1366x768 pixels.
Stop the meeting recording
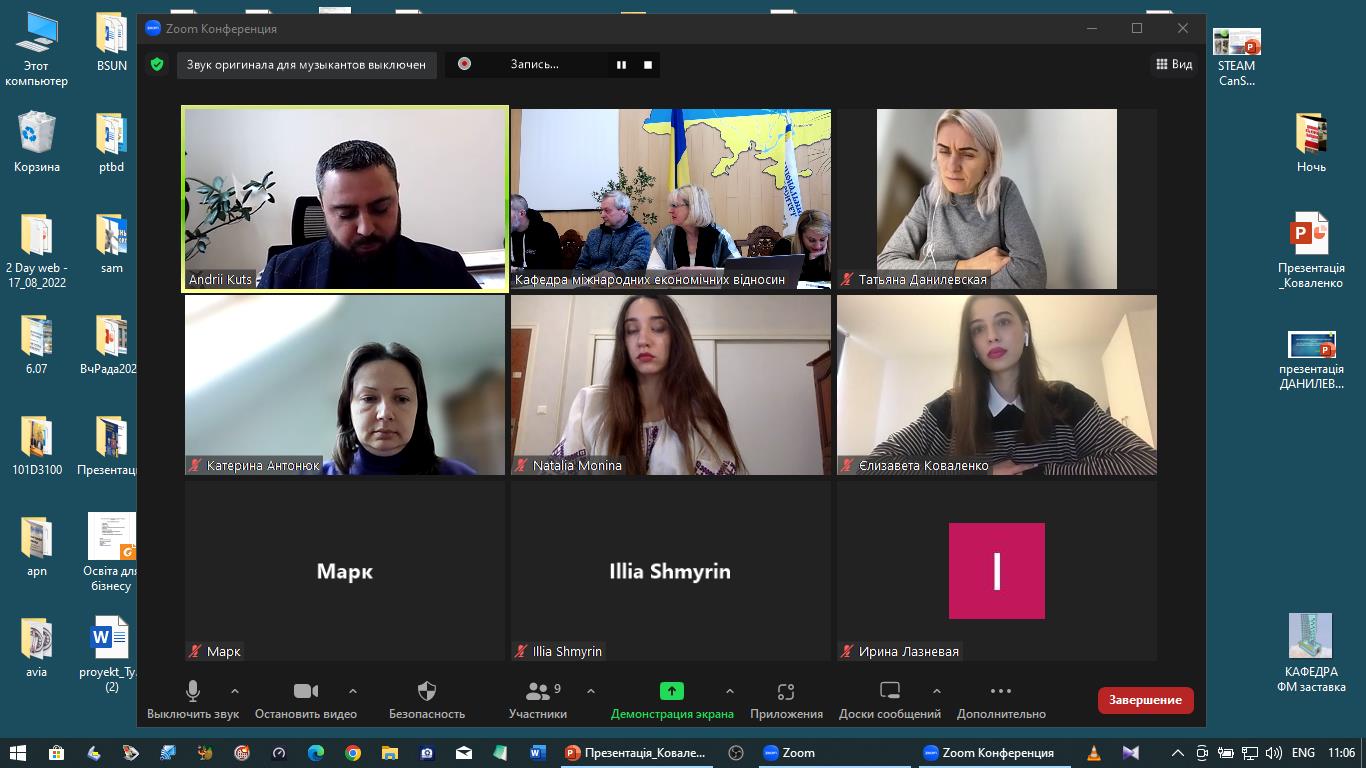point(648,64)
